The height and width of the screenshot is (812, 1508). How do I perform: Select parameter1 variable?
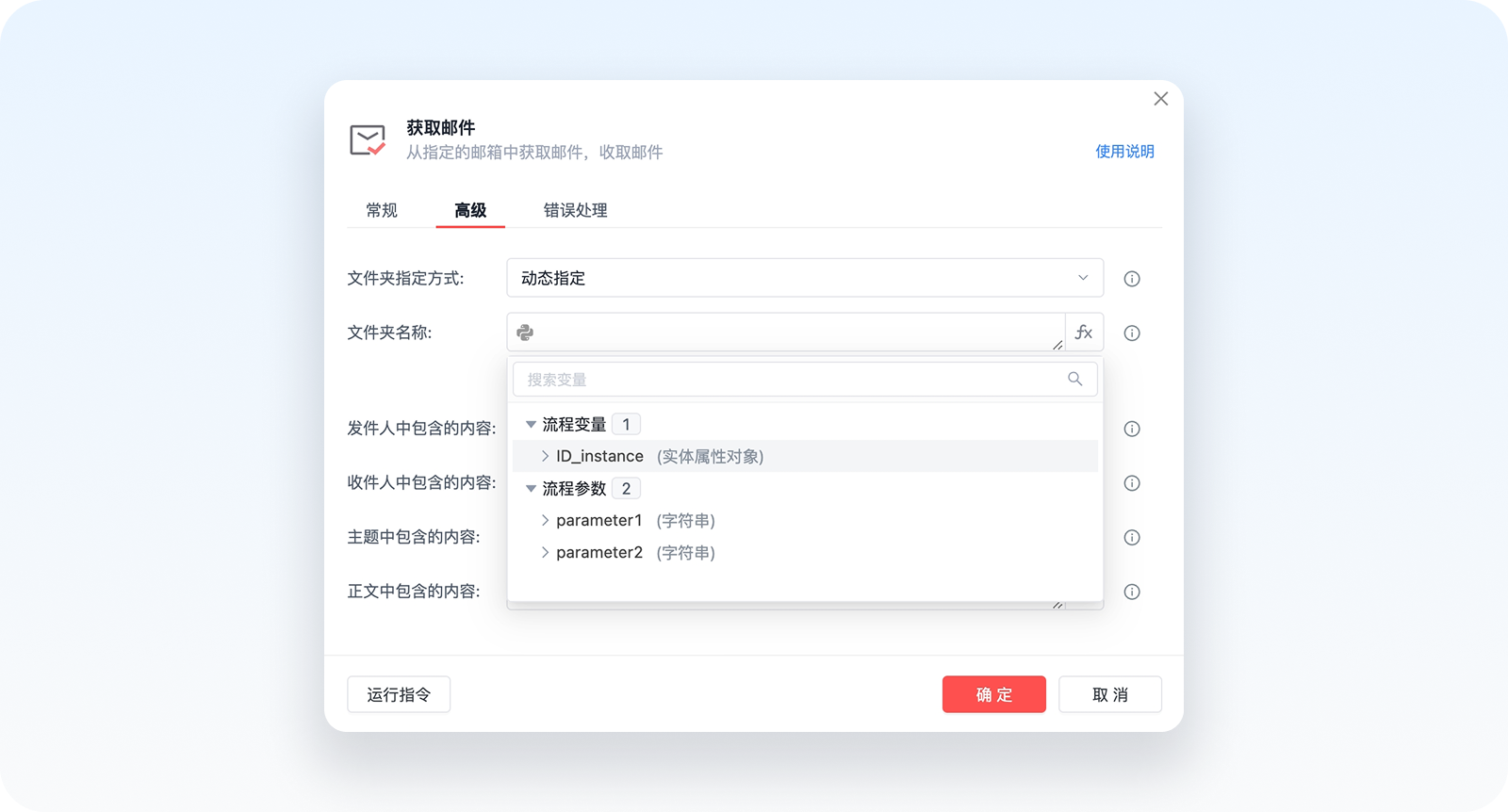(598, 521)
